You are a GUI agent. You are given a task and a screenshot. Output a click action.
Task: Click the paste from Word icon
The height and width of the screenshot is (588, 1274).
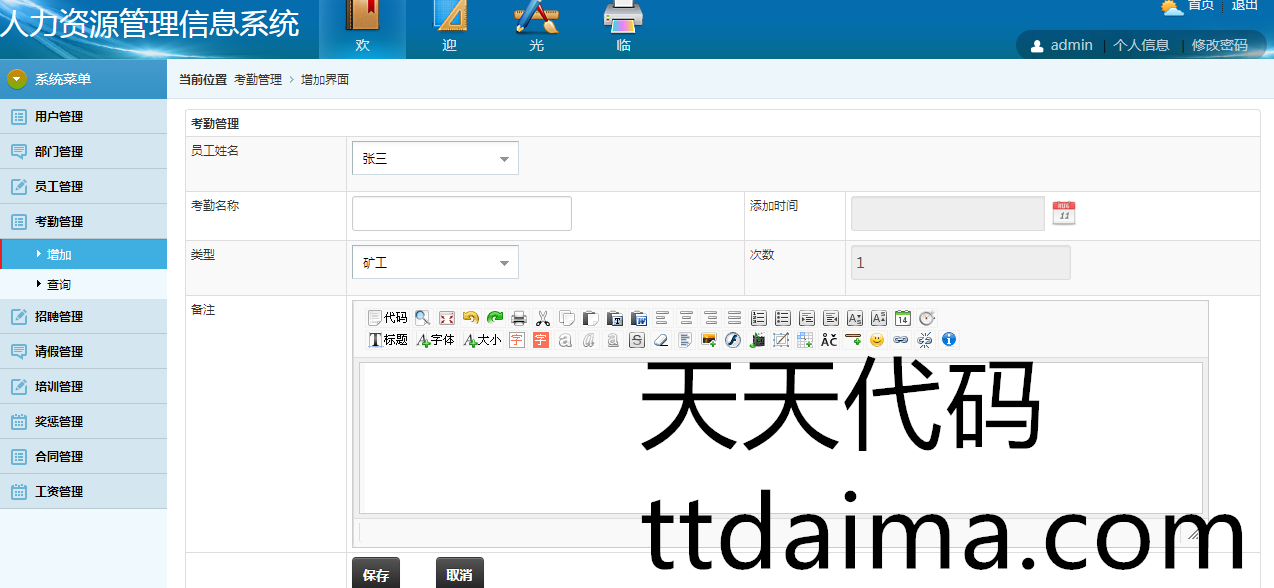tap(638, 318)
